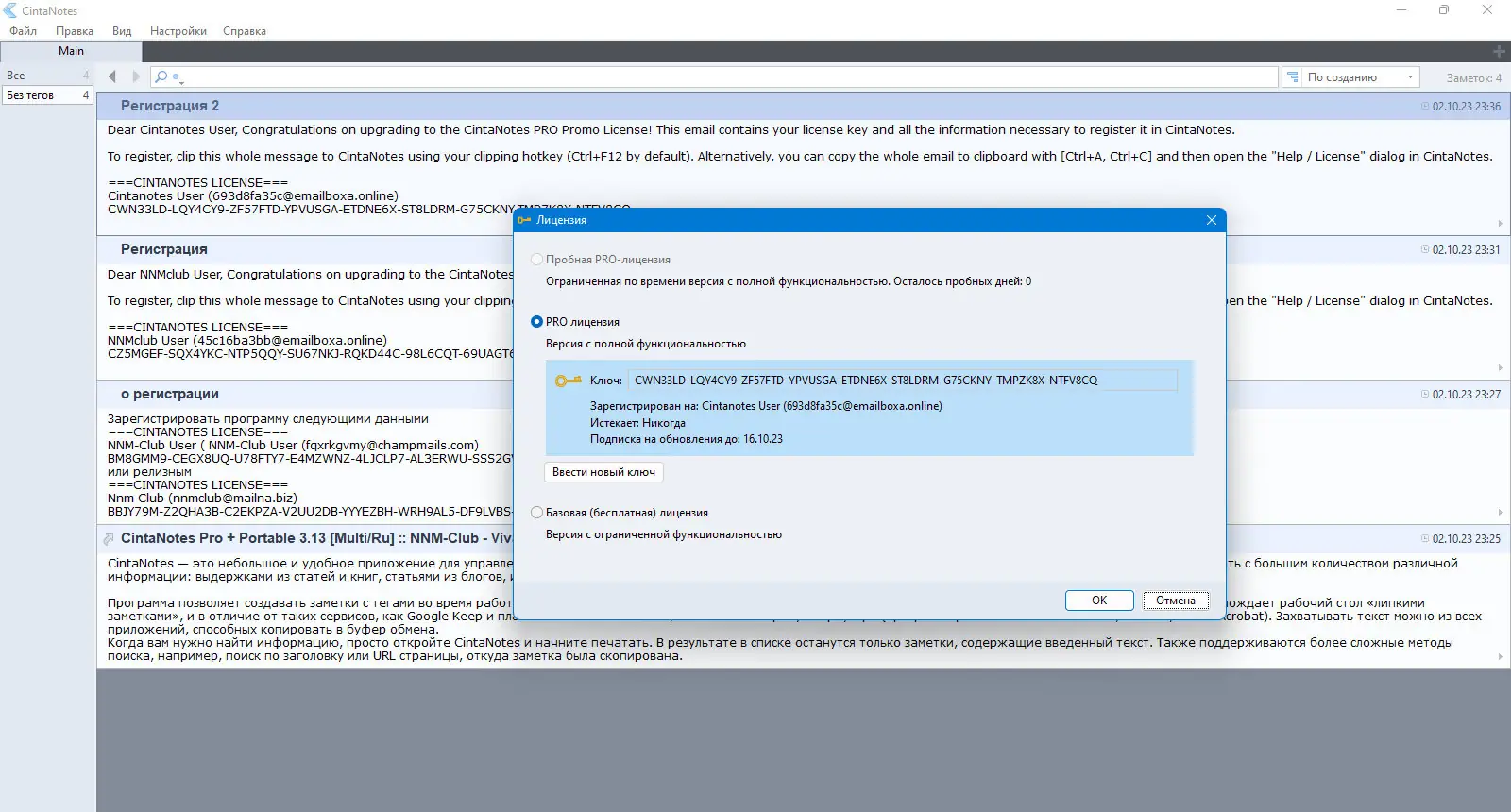Click the key icon in Лицензия title bar

point(524,220)
